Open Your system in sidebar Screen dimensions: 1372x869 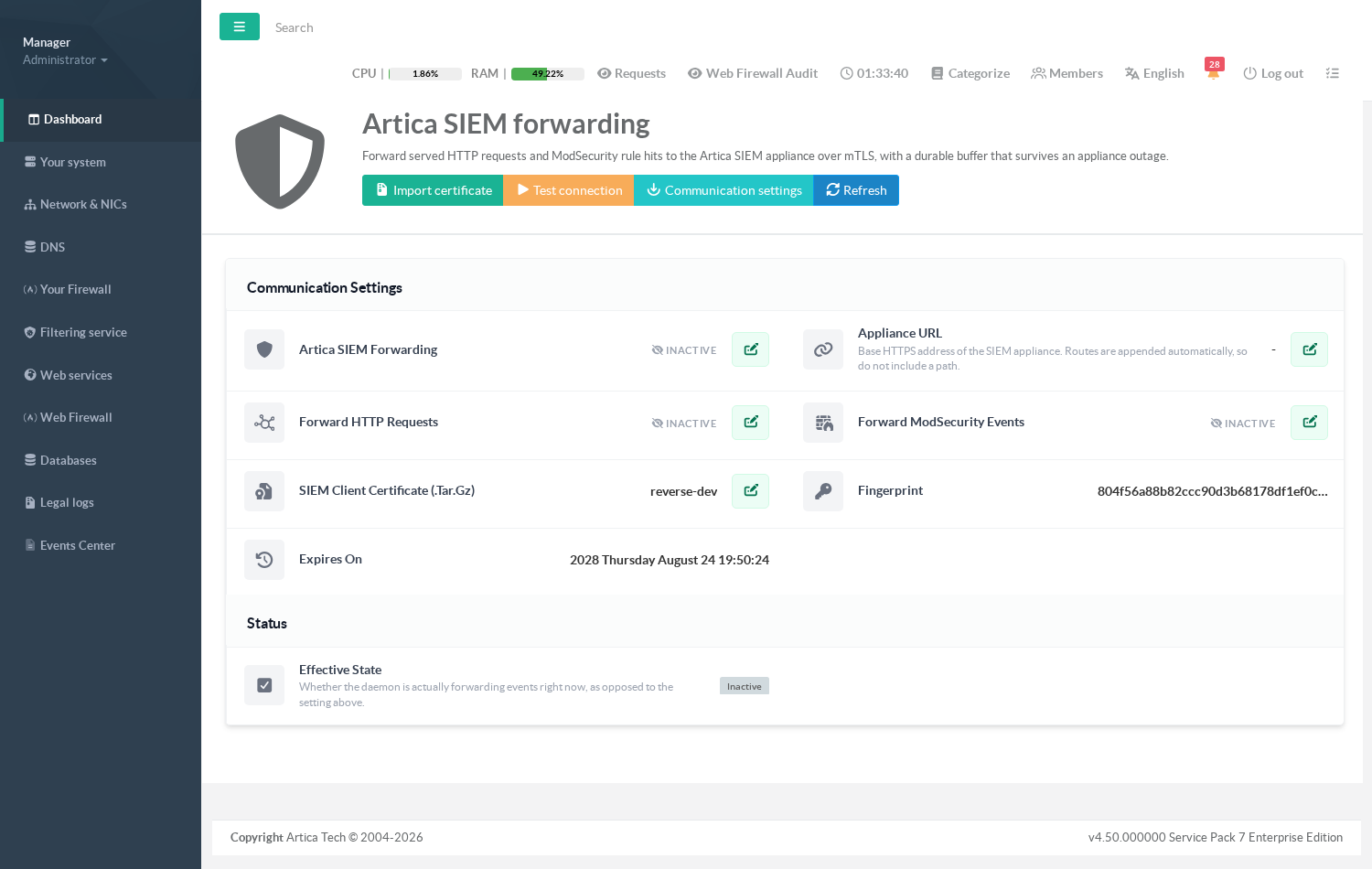point(101,162)
